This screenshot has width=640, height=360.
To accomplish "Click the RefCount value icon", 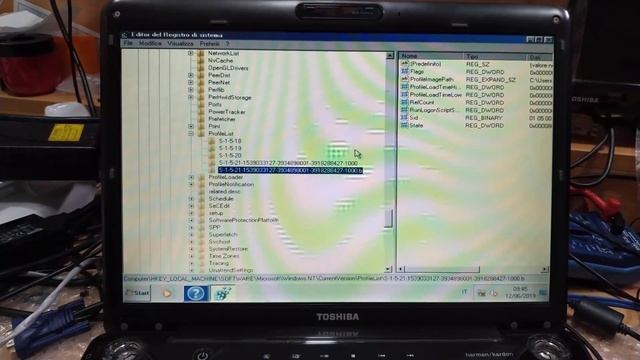I will pos(404,102).
